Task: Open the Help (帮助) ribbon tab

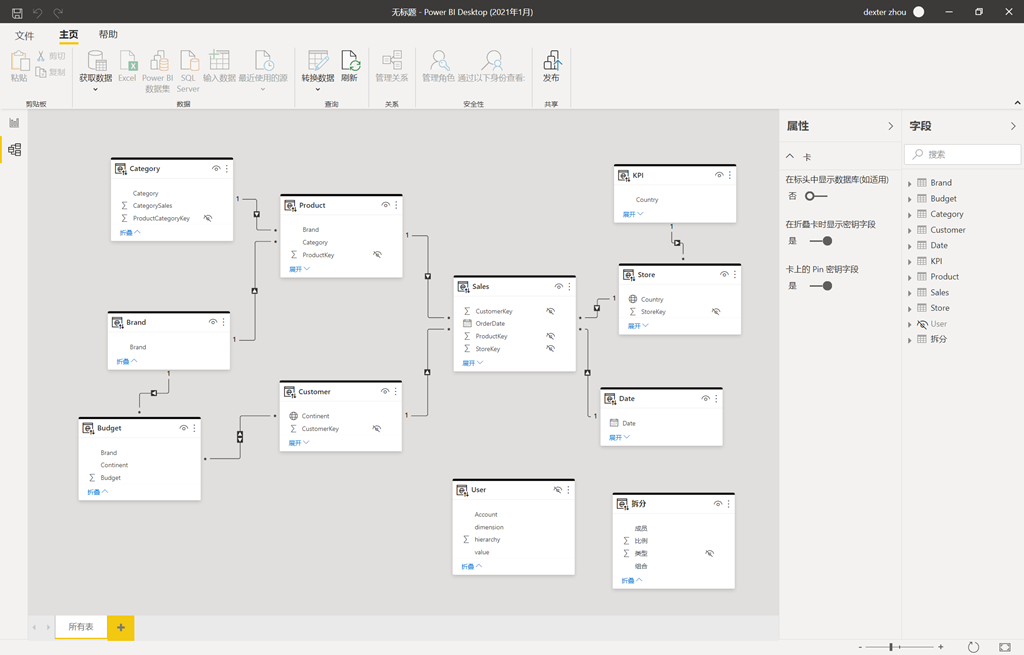Action: tap(108, 35)
